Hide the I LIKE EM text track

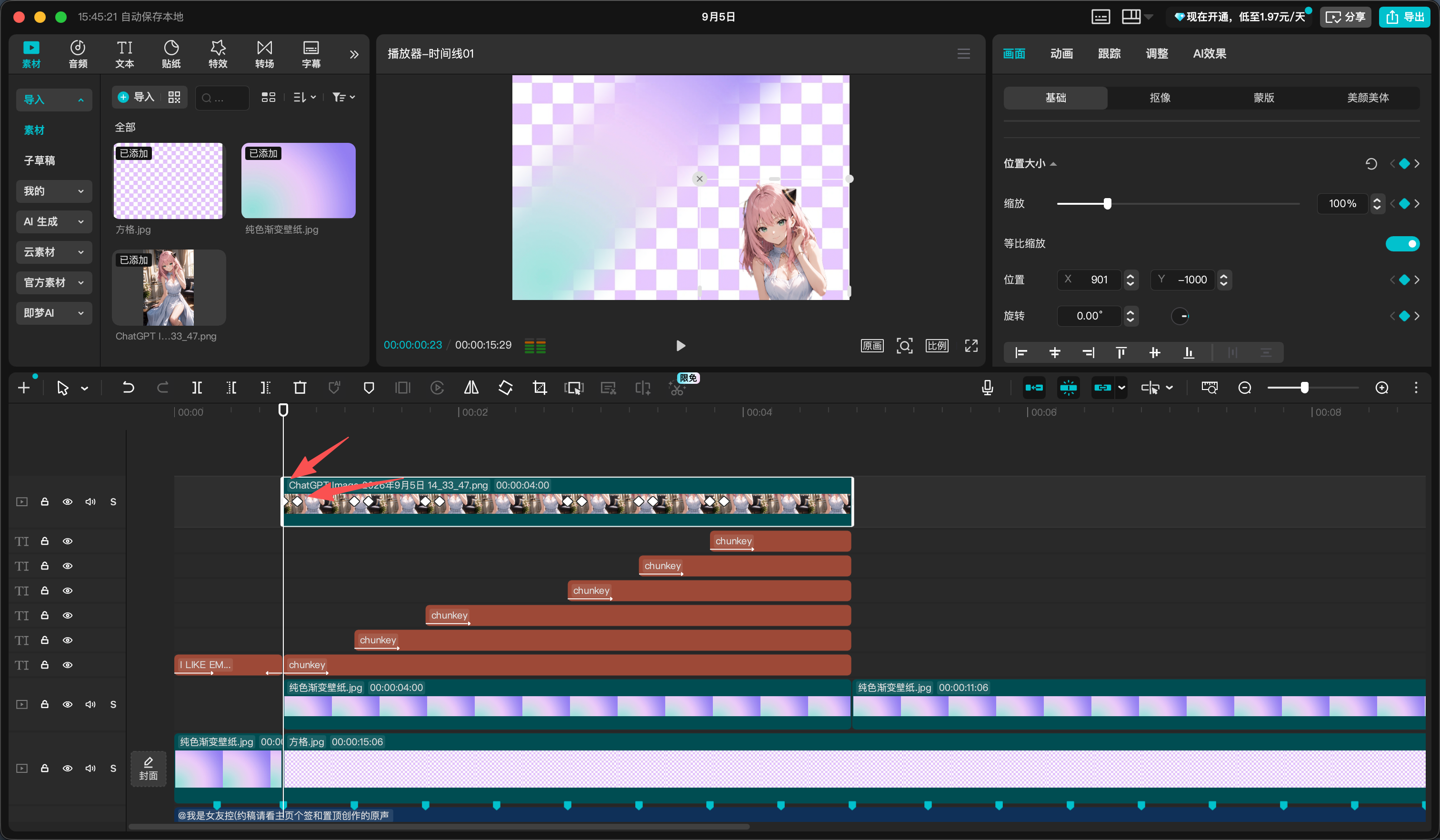(68, 665)
